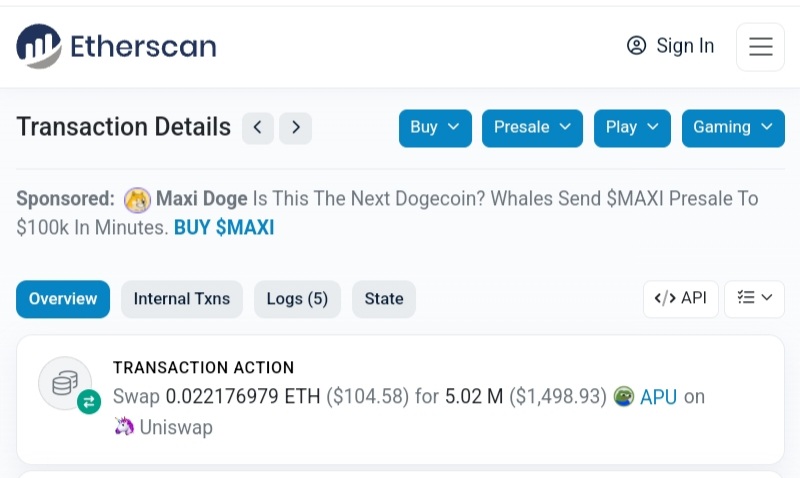Go to next transaction arrow

click(295, 128)
